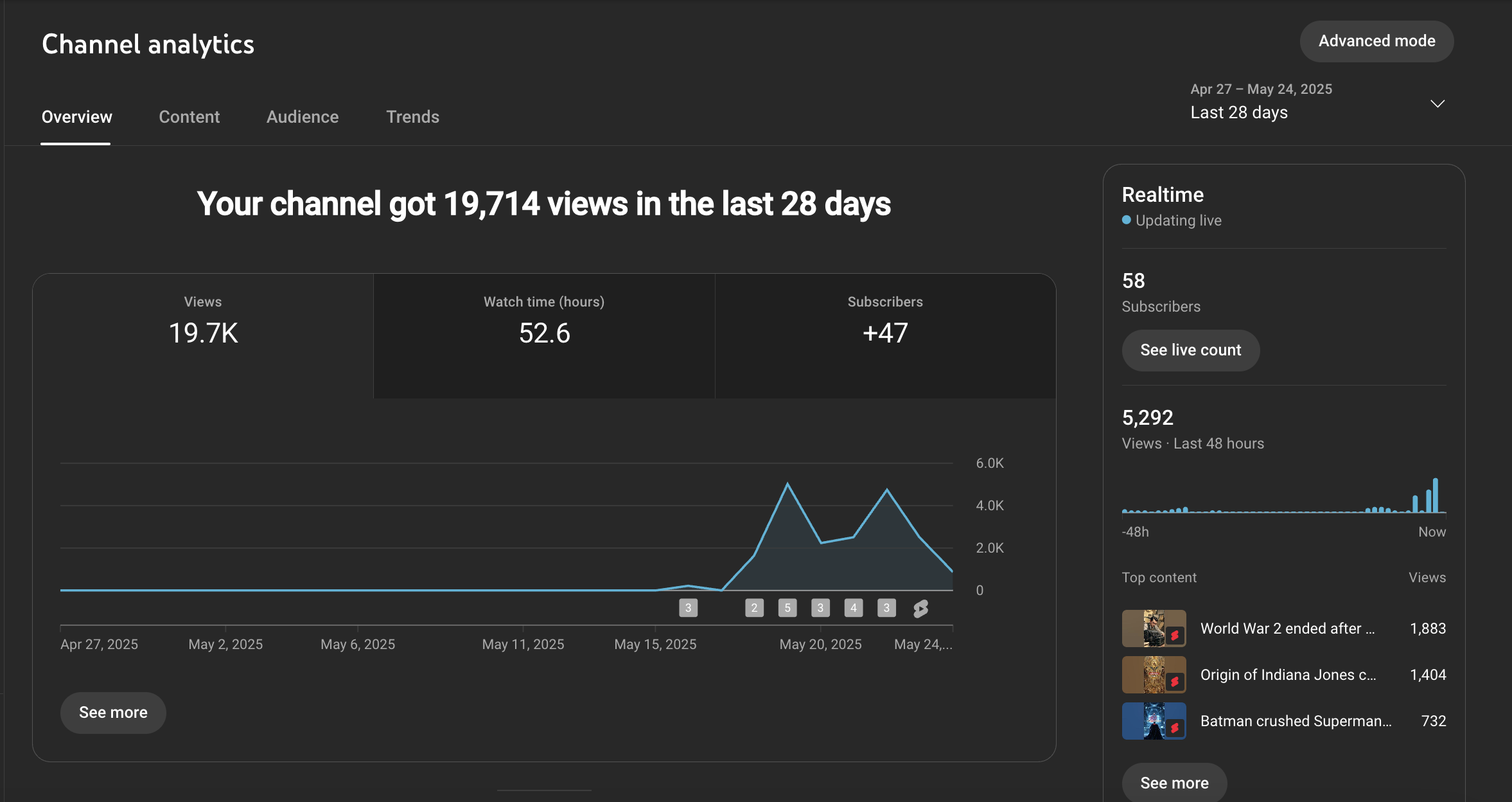Open World War 2 video thumbnail

coord(1154,628)
